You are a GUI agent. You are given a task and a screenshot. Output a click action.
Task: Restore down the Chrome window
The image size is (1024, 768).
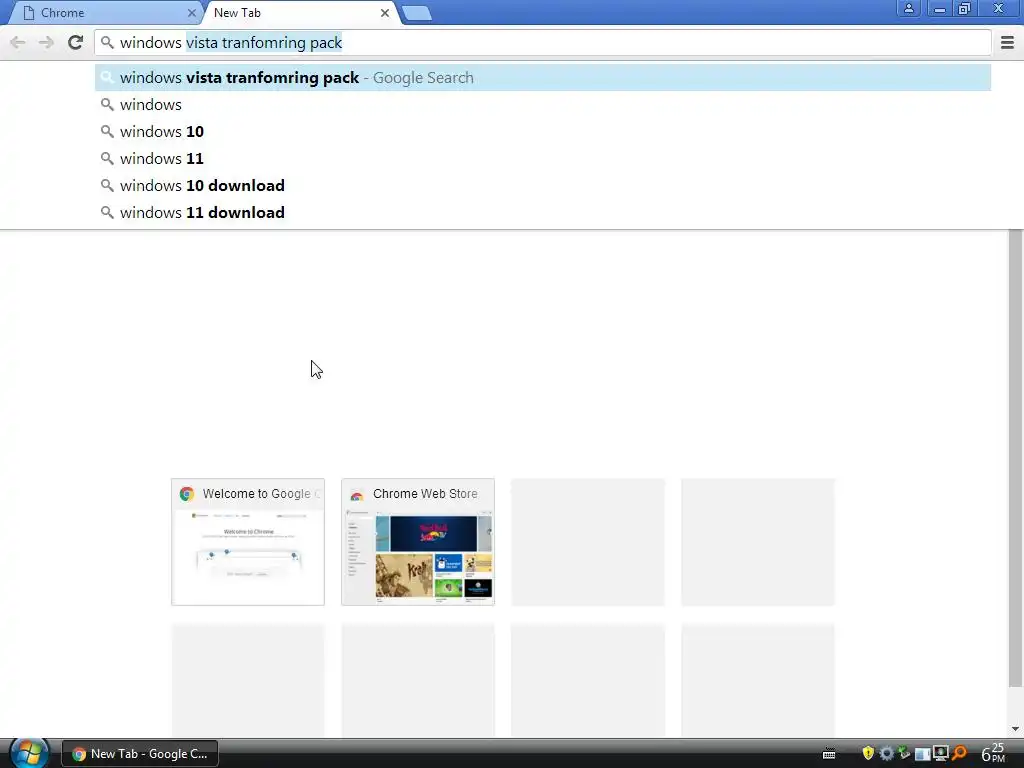click(x=965, y=8)
